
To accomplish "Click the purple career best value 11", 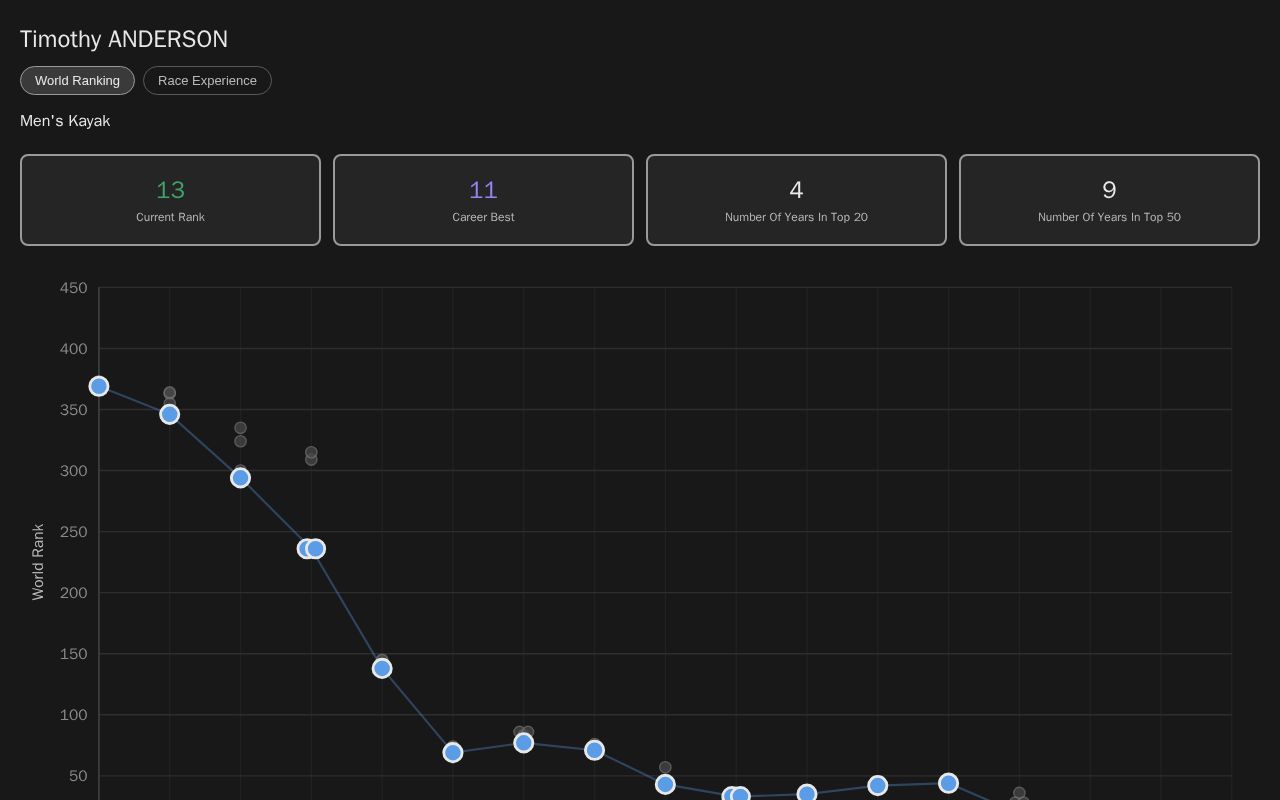I will pos(483,190).
